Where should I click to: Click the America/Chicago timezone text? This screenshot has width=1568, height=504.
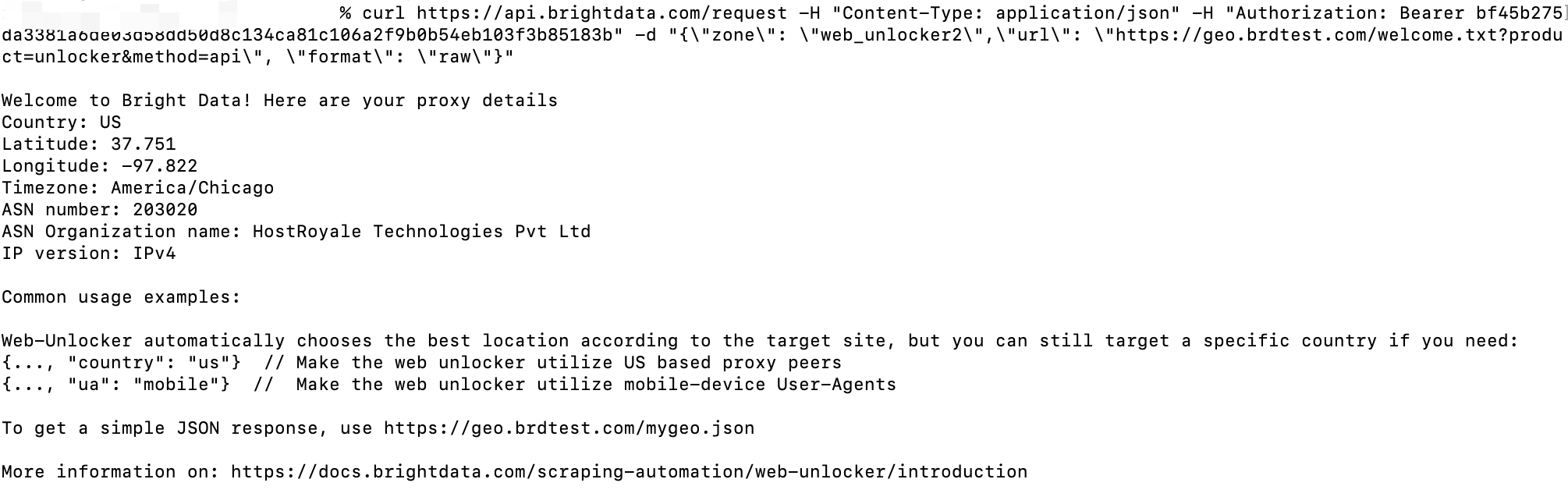coord(192,188)
